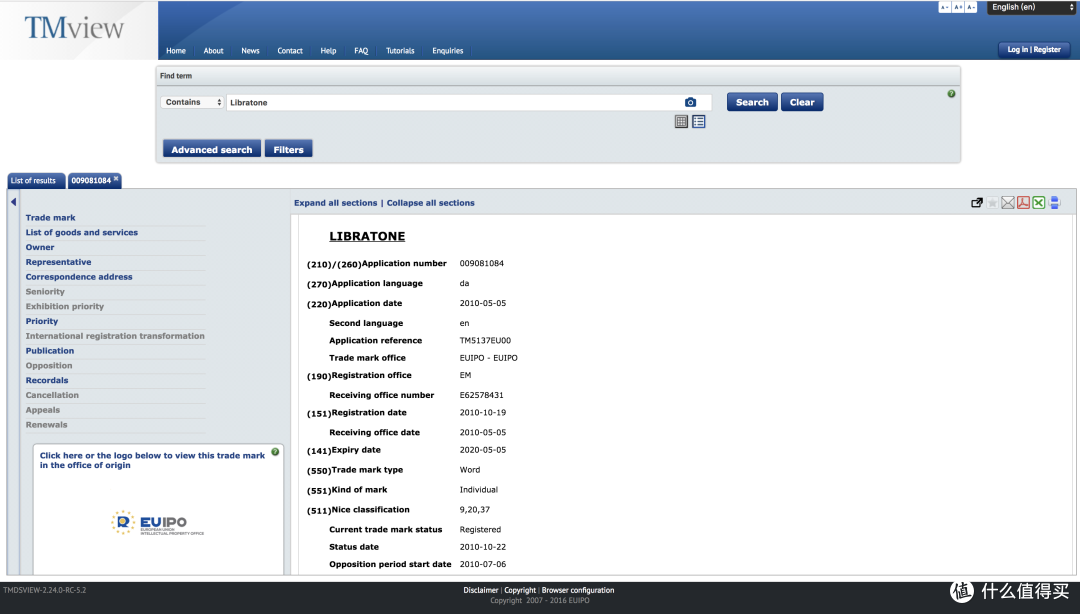Select receiving office number E62578431

coord(481,395)
